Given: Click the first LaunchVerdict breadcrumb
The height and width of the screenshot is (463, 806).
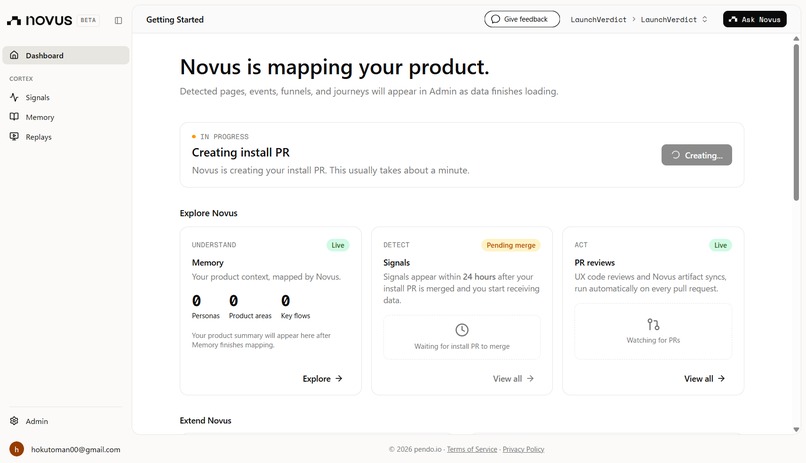Looking at the screenshot, I should [598, 20].
